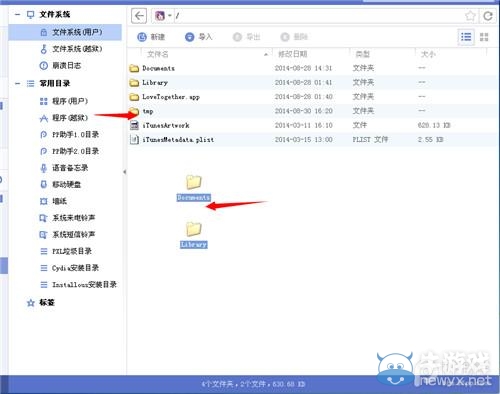Click the 导入 (Import) toolbar button
Screen dimensions: 500x394
pos(199,37)
